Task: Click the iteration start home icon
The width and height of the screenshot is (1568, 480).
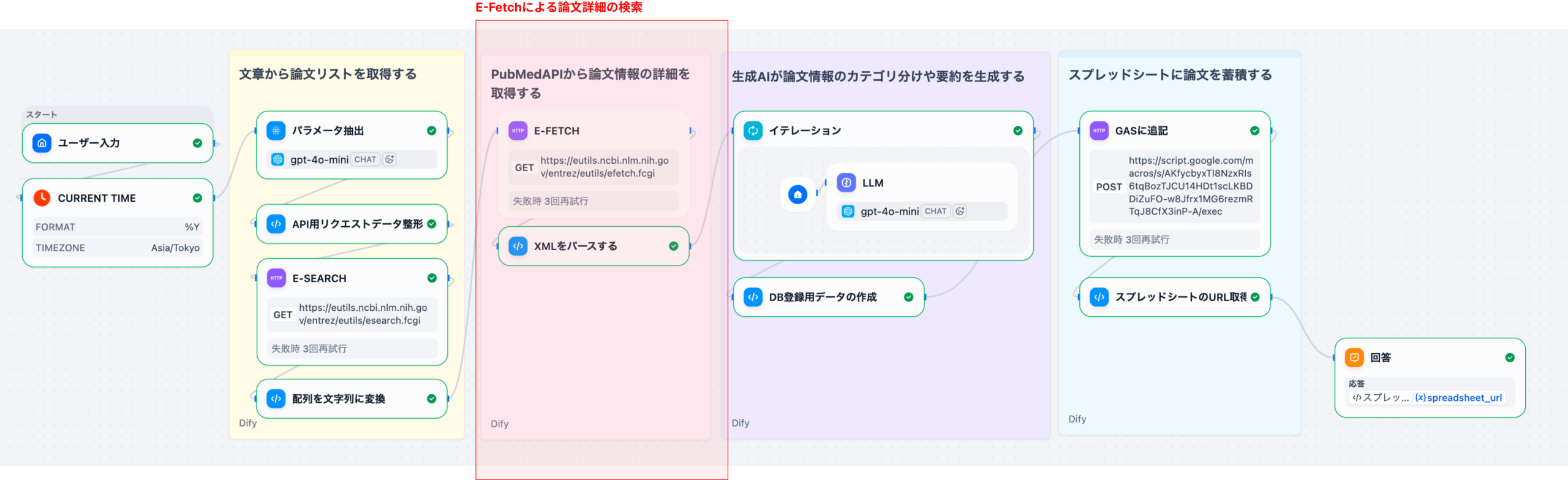Action: (x=797, y=195)
